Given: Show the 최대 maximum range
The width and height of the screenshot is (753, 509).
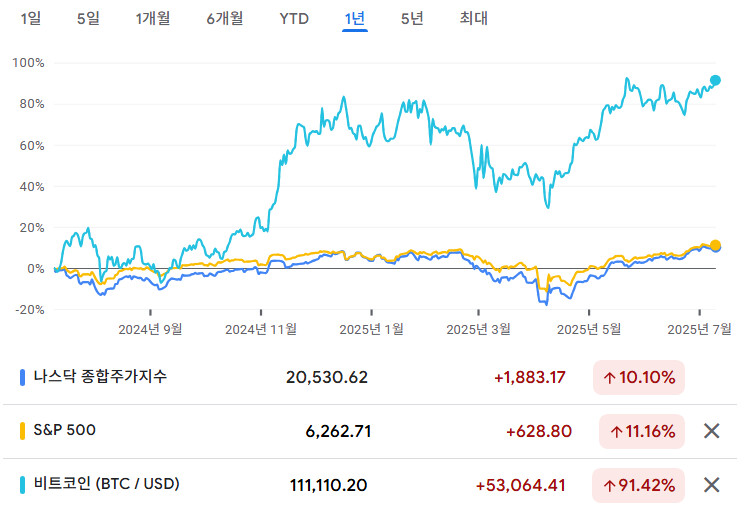Looking at the screenshot, I should pyautogui.click(x=474, y=19).
